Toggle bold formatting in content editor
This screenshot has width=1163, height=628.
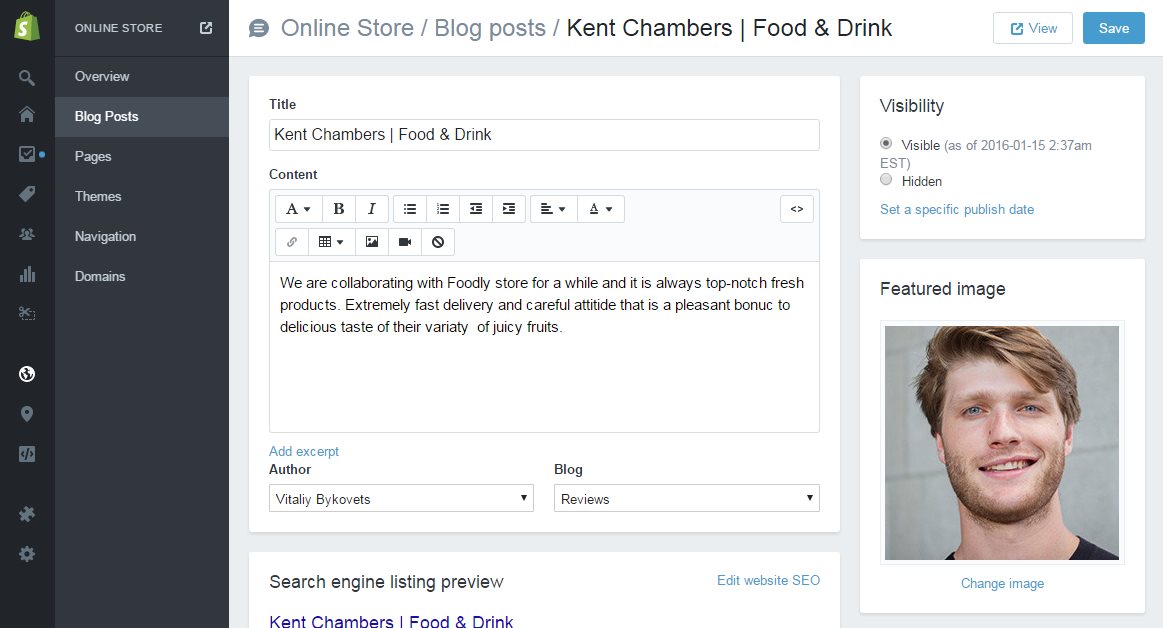[x=339, y=209]
